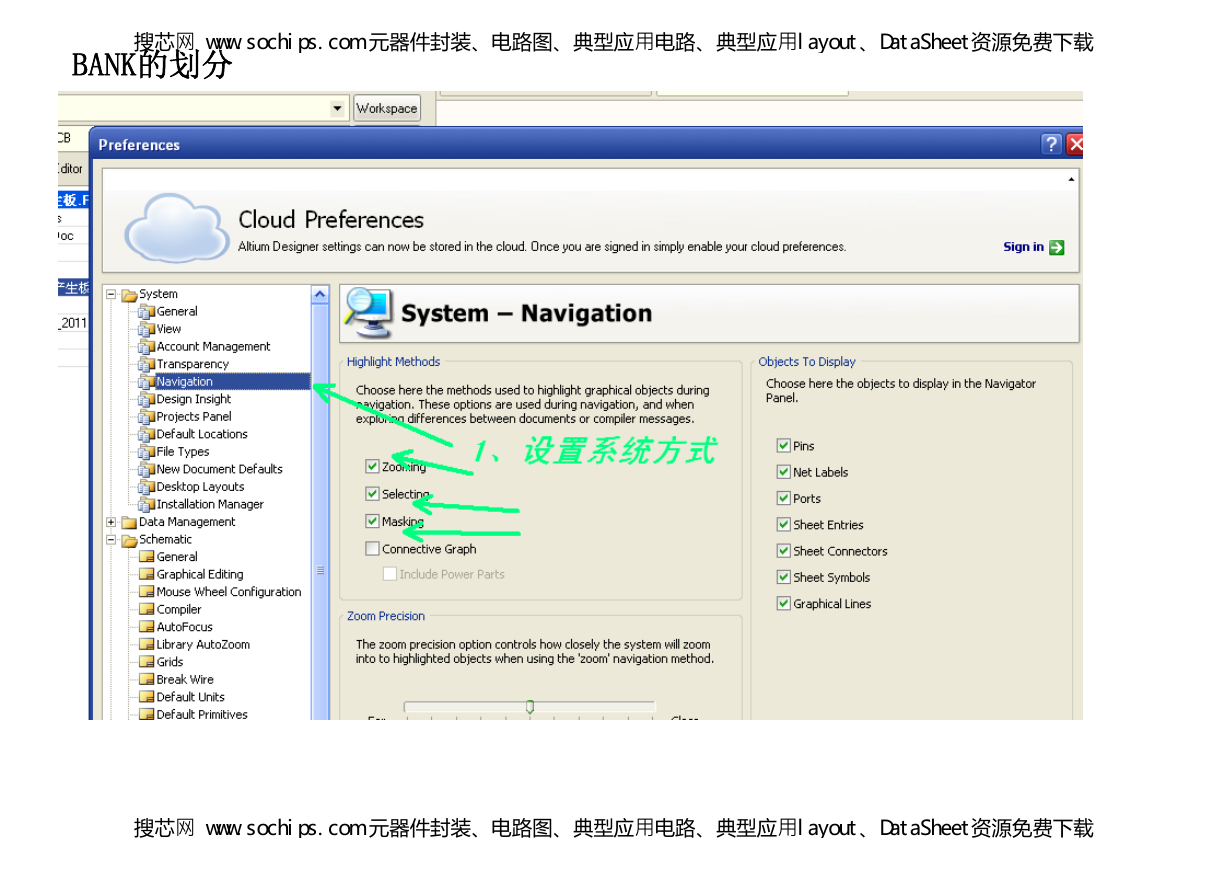Image resolution: width=1228 pixels, height=869 pixels.
Task: Click the Library AutoZoom page icon
Action: tap(147, 645)
